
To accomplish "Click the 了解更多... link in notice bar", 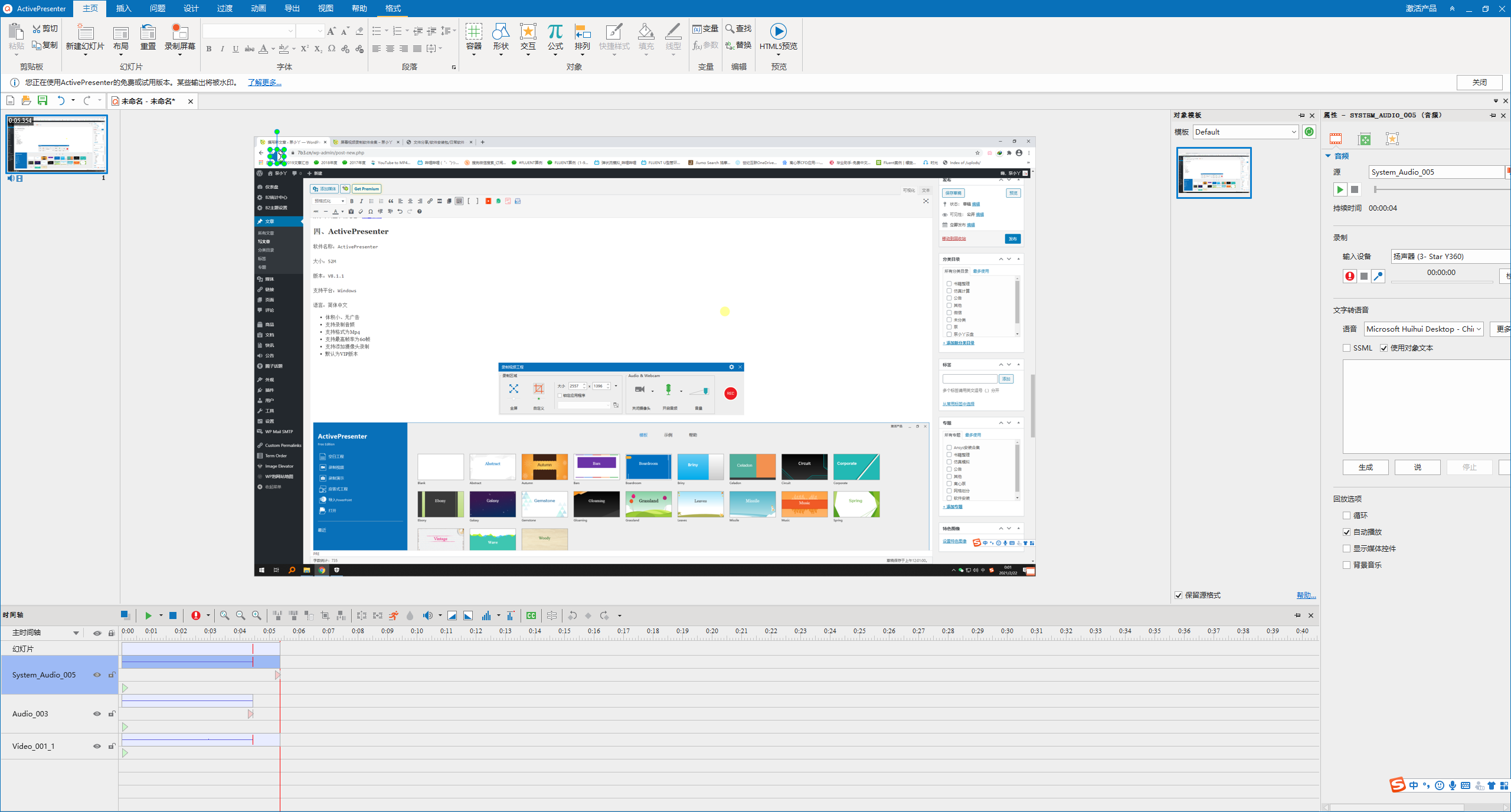I will pos(264,82).
